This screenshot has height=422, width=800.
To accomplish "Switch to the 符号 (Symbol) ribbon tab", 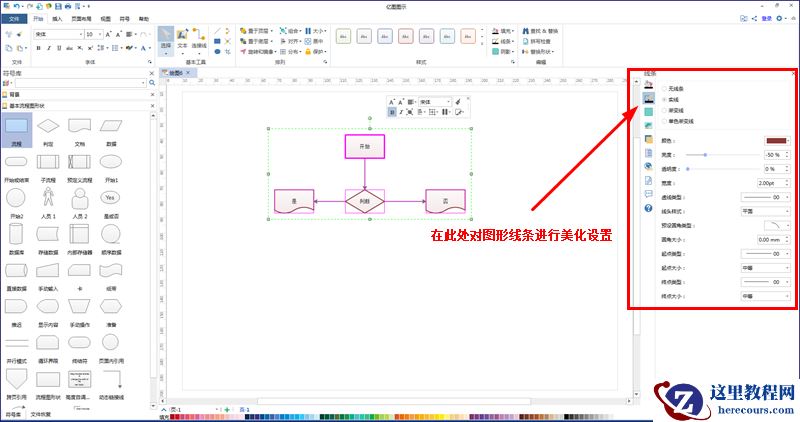I will (124, 19).
